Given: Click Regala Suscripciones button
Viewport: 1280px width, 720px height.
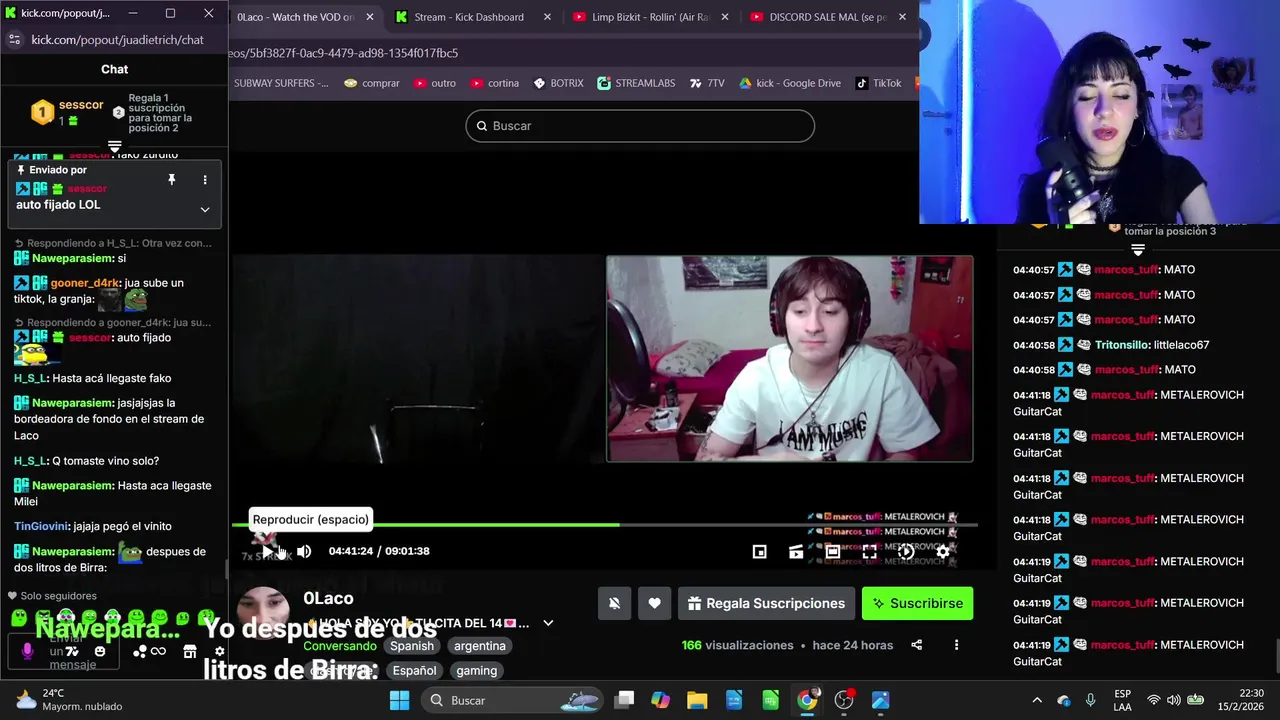Looking at the screenshot, I should 767,603.
